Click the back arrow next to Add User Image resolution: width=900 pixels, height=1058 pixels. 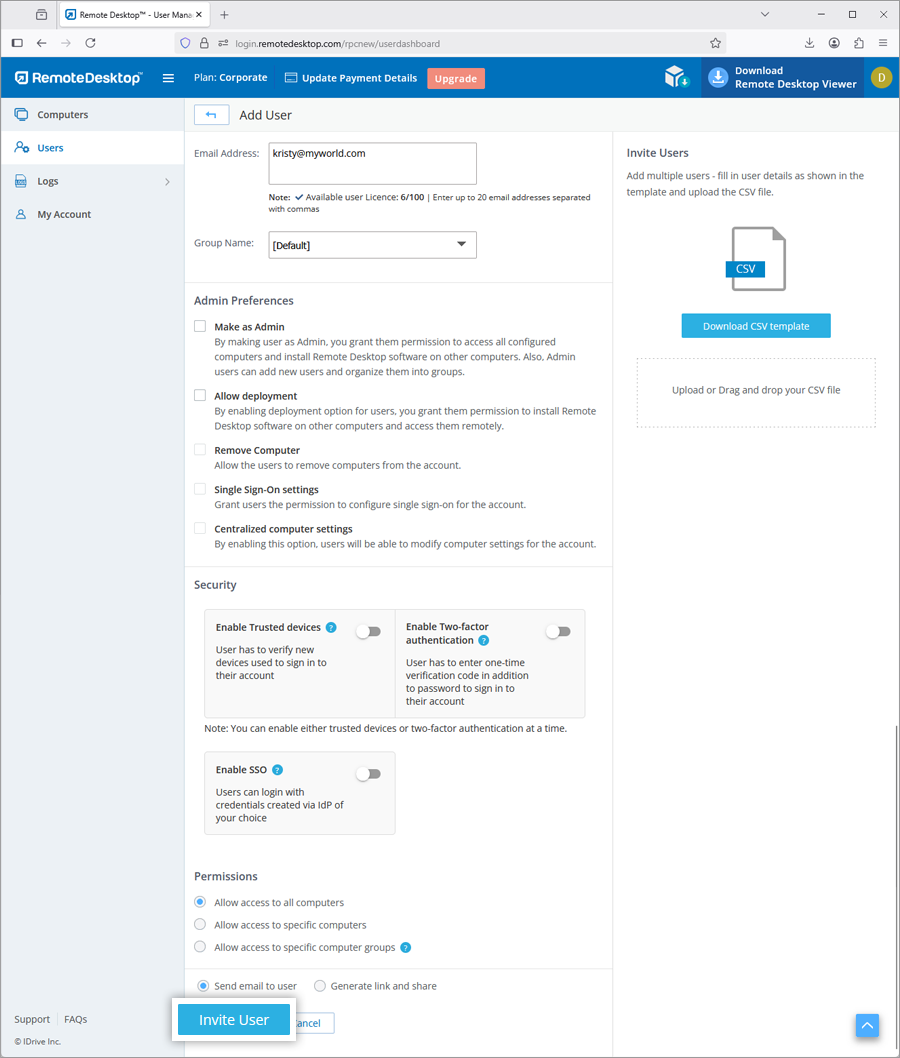click(x=211, y=115)
